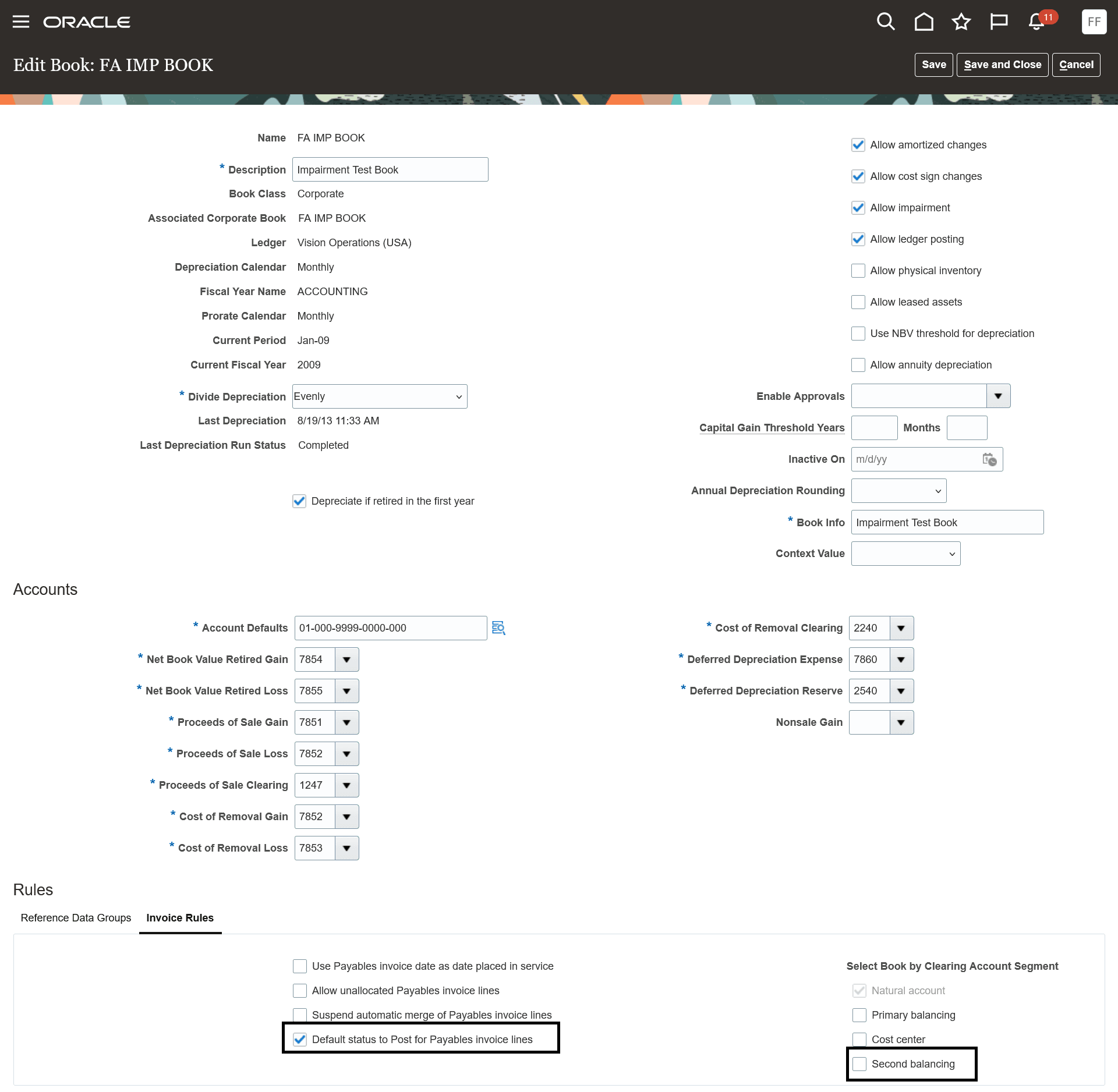
Task: Open the Inactive On calendar picker
Action: pyautogui.click(x=989, y=459)
